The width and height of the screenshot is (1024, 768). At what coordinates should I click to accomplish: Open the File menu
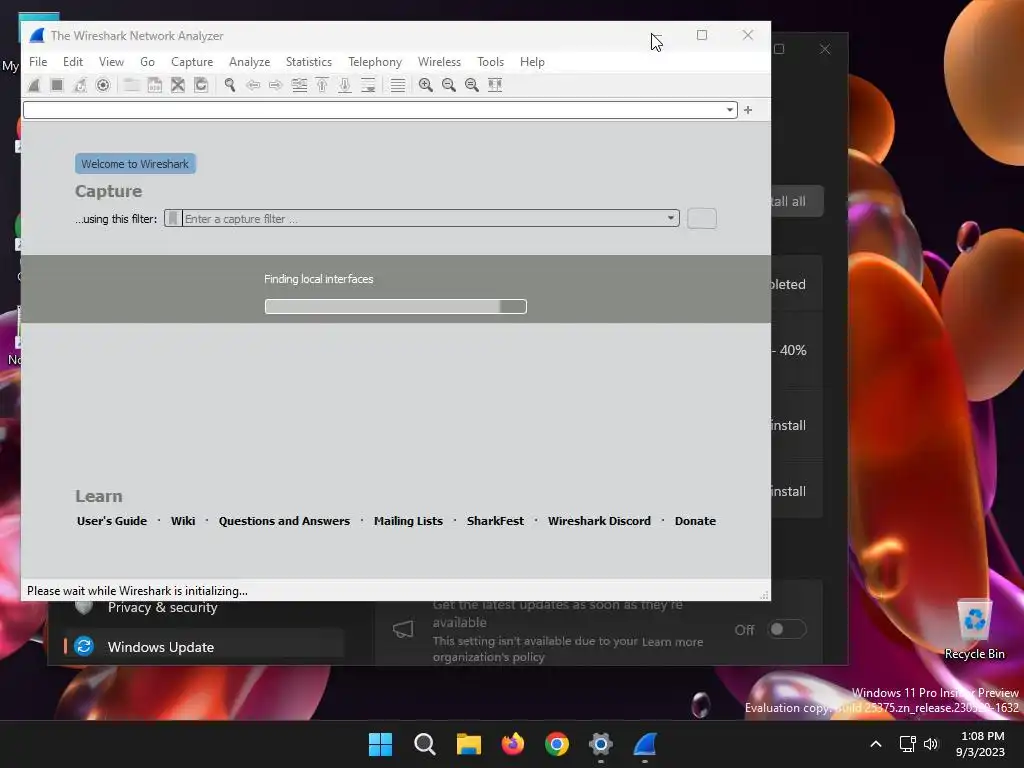coord(38,62)
